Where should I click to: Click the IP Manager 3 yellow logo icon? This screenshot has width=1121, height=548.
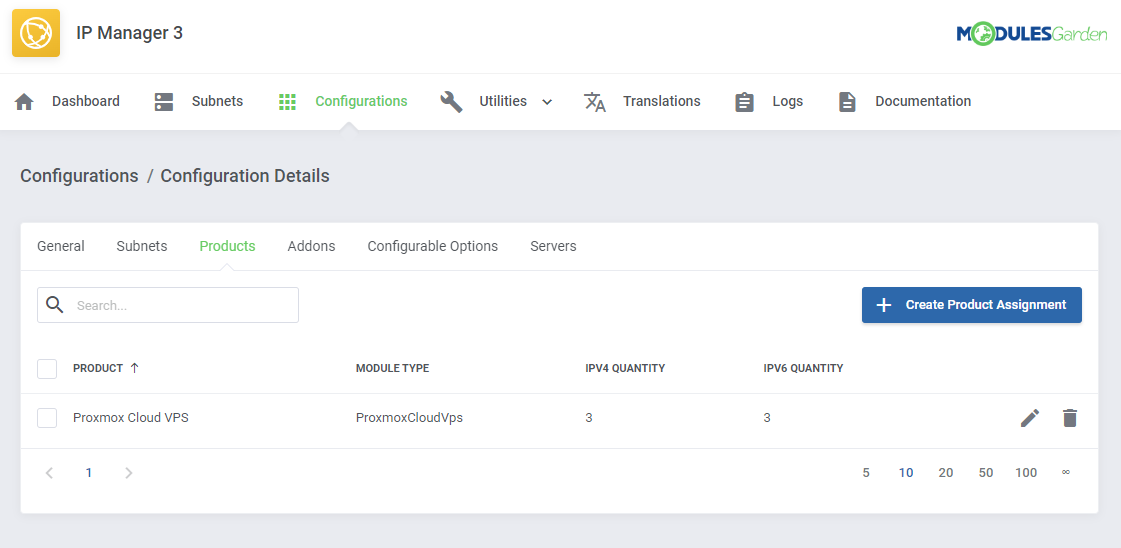36,33
